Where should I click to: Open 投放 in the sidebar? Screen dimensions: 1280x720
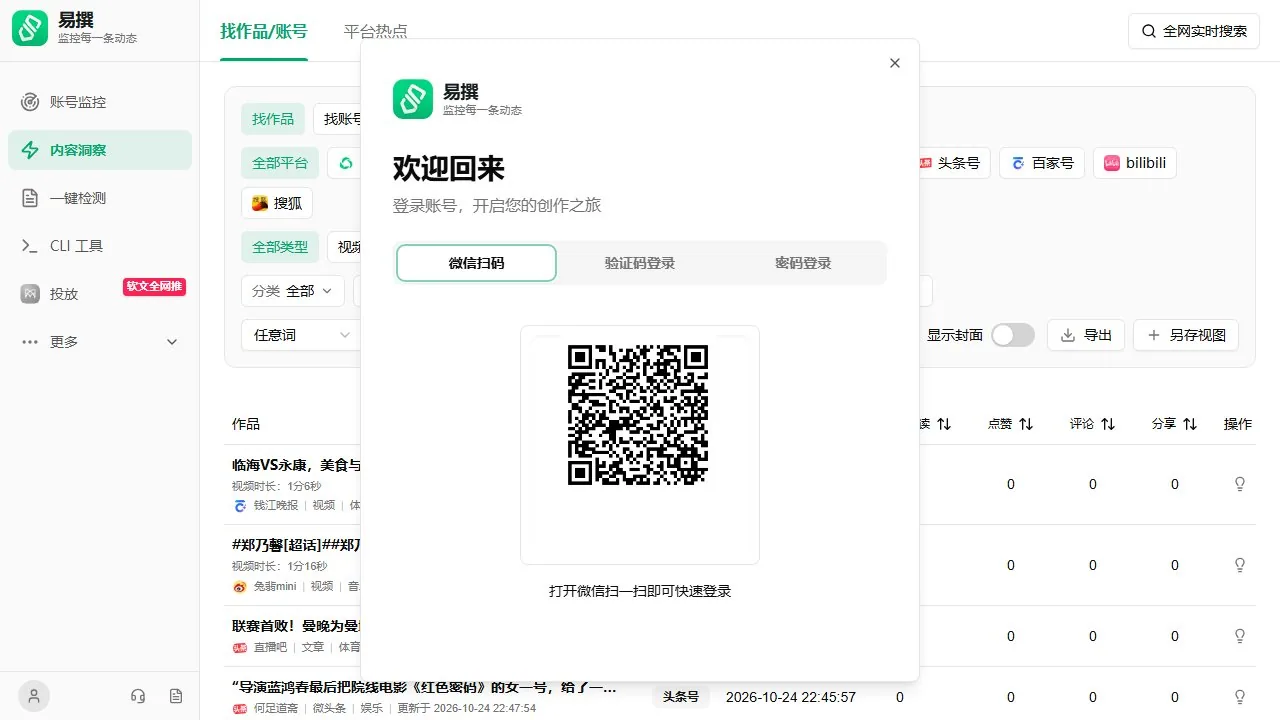(x=100, y=294)
